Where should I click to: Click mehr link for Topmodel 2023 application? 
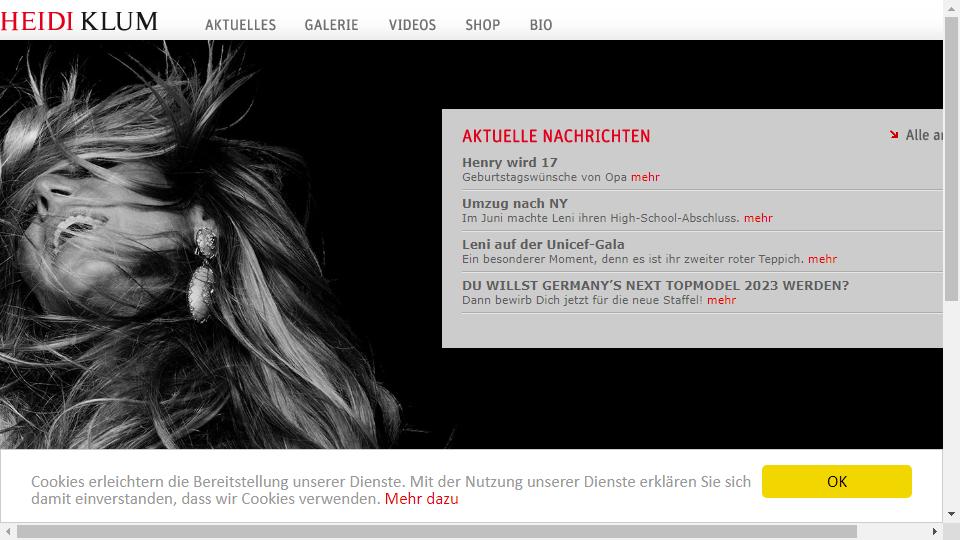coord(721,300)
